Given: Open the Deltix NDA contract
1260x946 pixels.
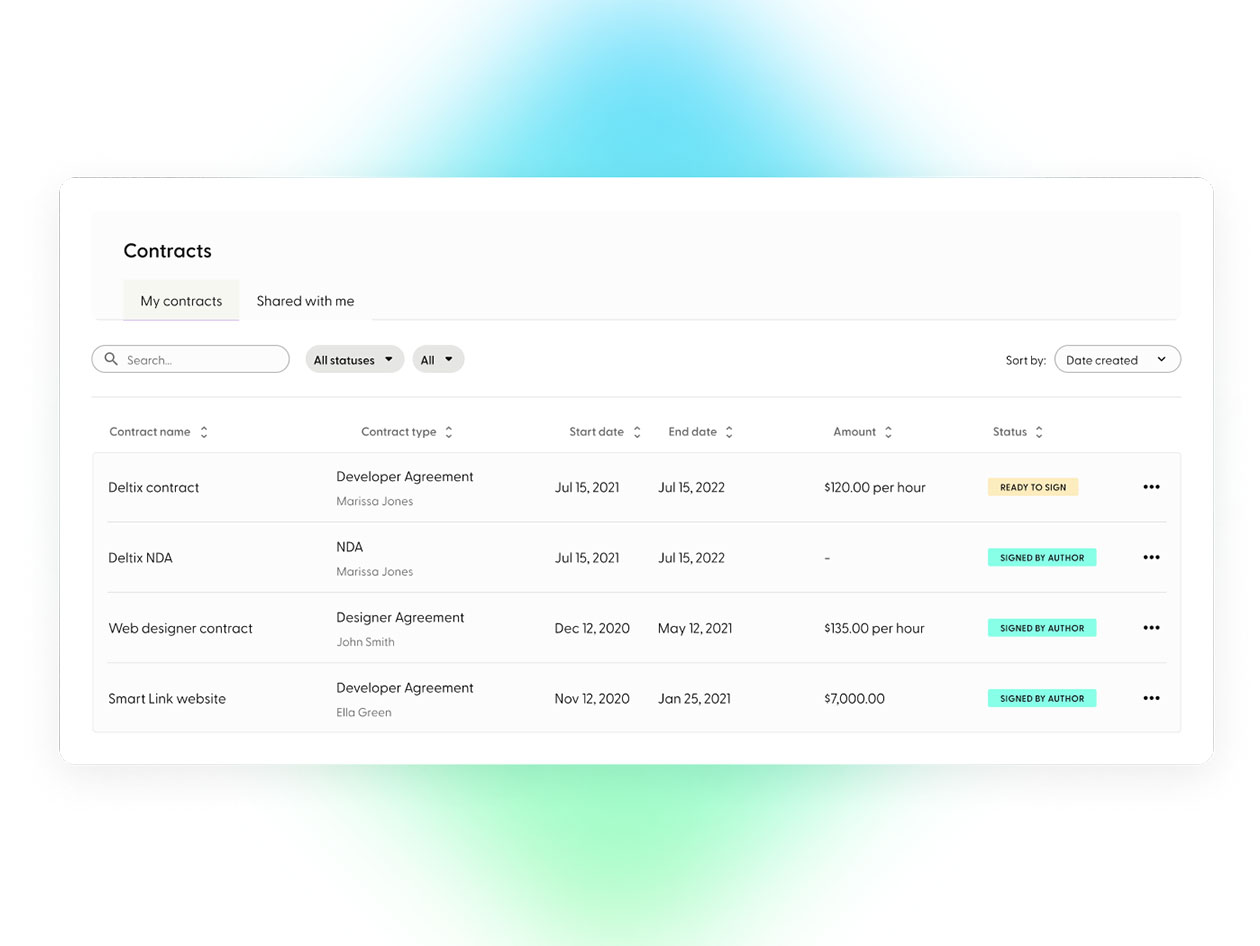Looking at the screenshot, I should pos(140,557).
